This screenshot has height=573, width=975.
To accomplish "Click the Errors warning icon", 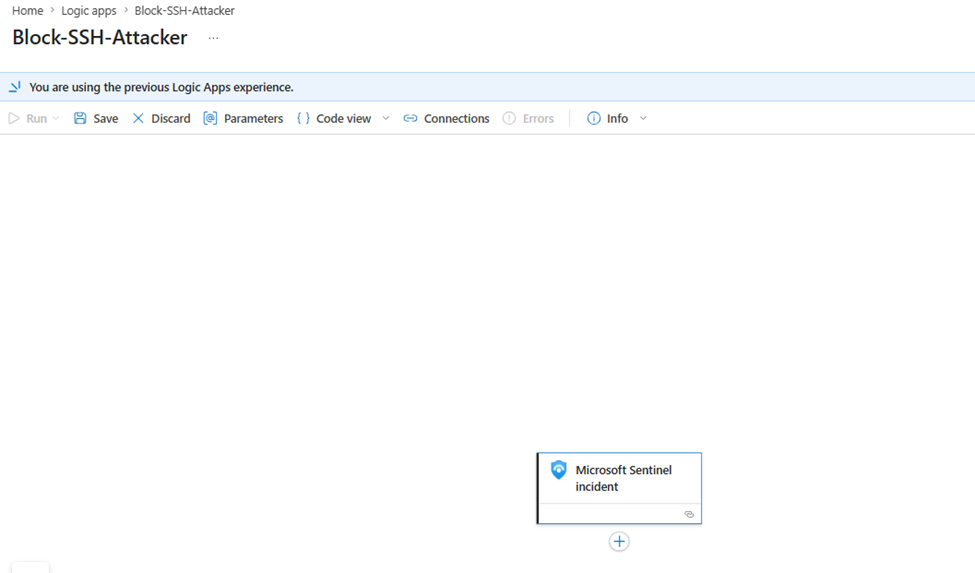I will pyautogui.click(x=509, y=118).
